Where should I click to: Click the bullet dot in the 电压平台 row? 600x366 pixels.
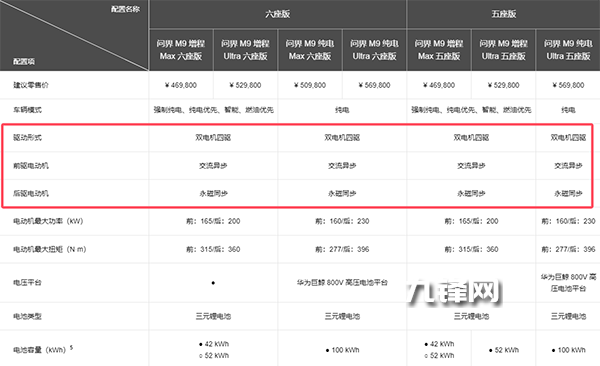click(213, 283)
